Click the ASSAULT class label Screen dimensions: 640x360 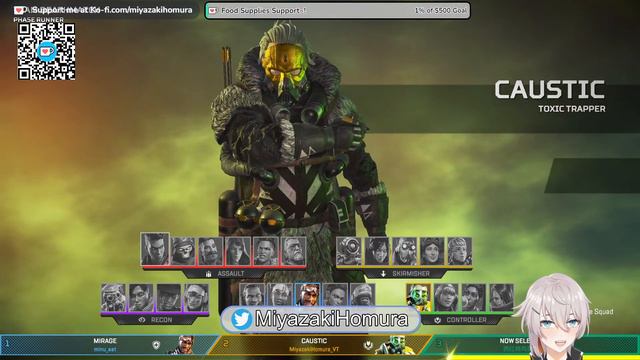click(x=231, y=274)
